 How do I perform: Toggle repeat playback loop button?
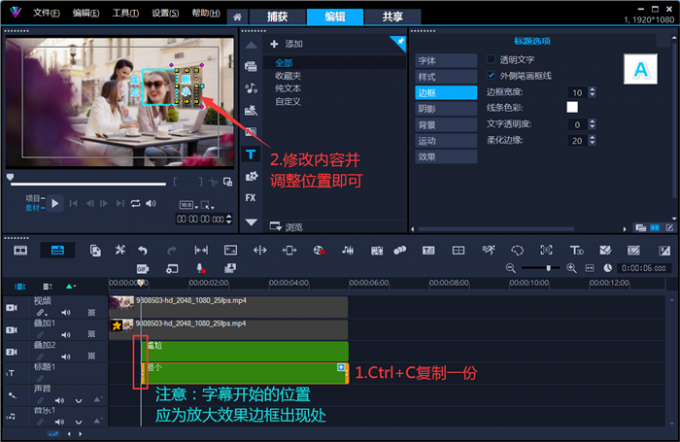tap(135, 203)
